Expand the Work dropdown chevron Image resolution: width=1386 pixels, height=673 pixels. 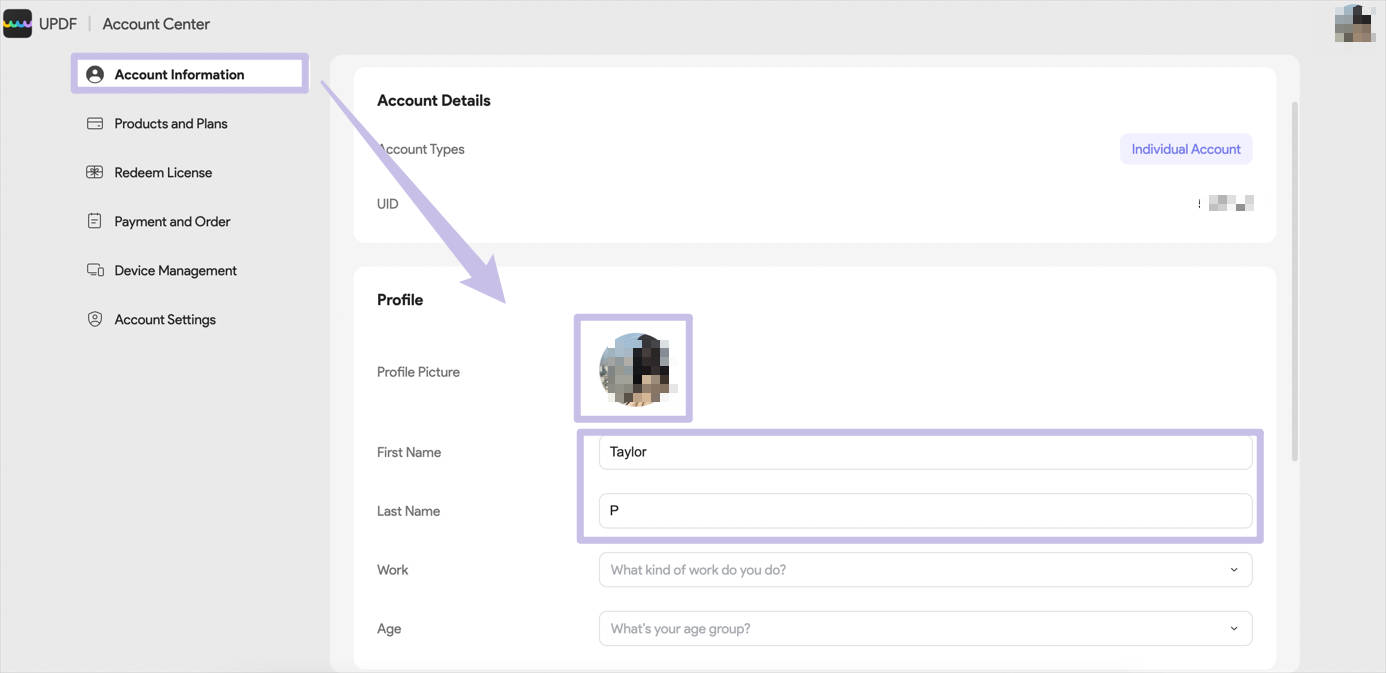point(1233,570)
